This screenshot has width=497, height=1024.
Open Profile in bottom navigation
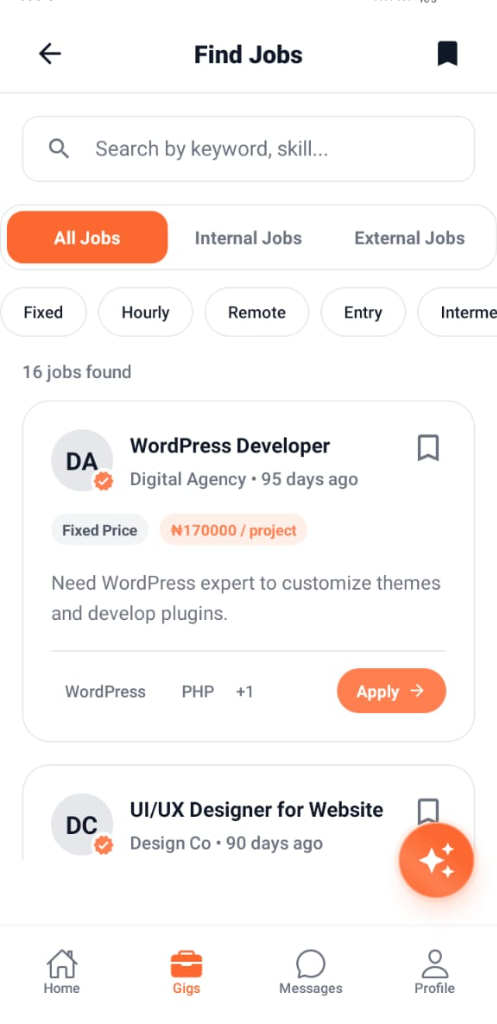point(435,972)
